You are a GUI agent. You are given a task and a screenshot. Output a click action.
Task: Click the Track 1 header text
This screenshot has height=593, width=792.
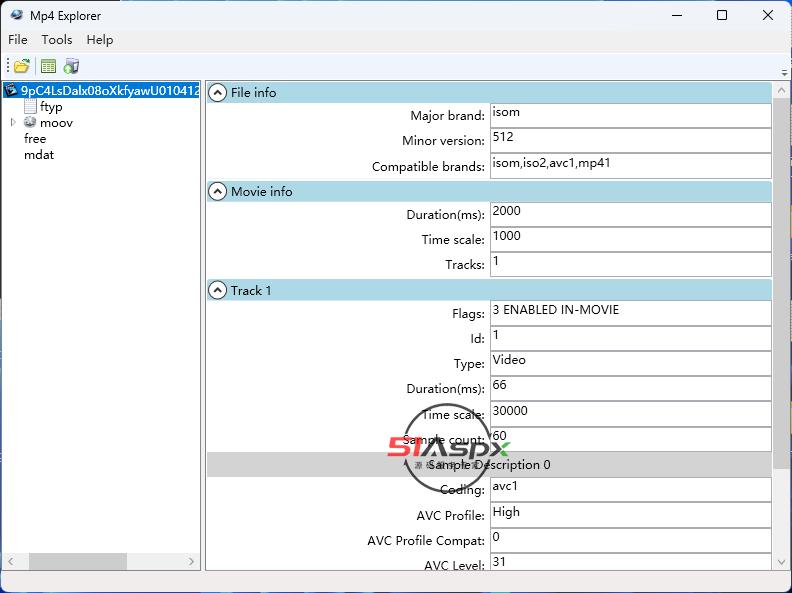tap(251, 290)
